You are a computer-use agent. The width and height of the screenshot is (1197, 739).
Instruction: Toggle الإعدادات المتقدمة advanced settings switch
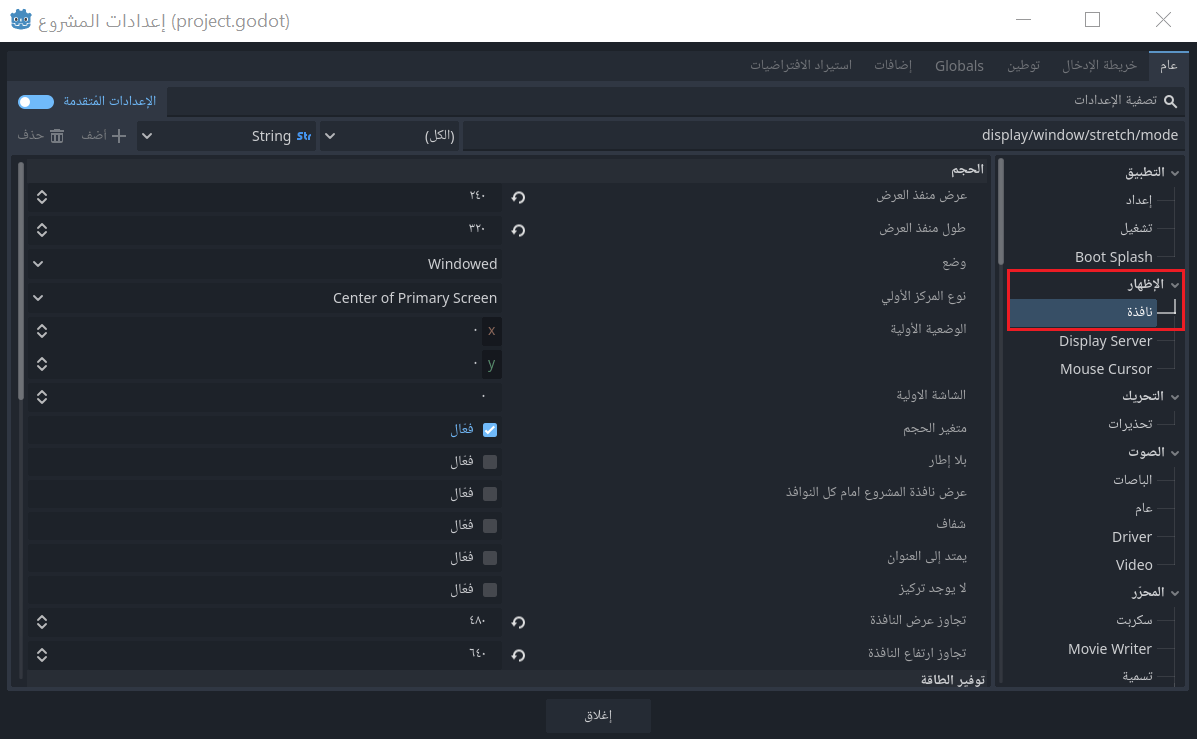pos(36,101)
